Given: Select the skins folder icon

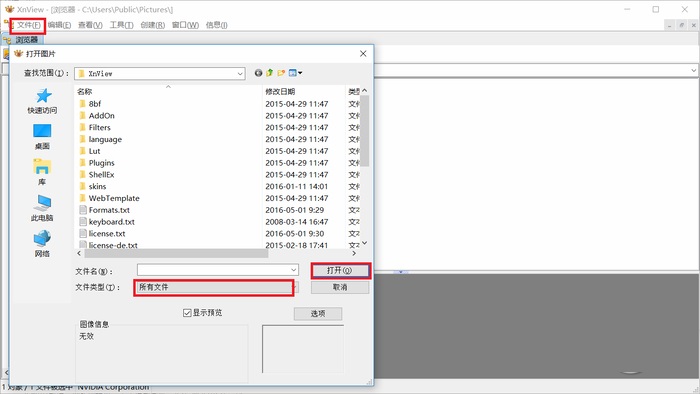Looking at the screenshot, I should [x=83, y=186].
